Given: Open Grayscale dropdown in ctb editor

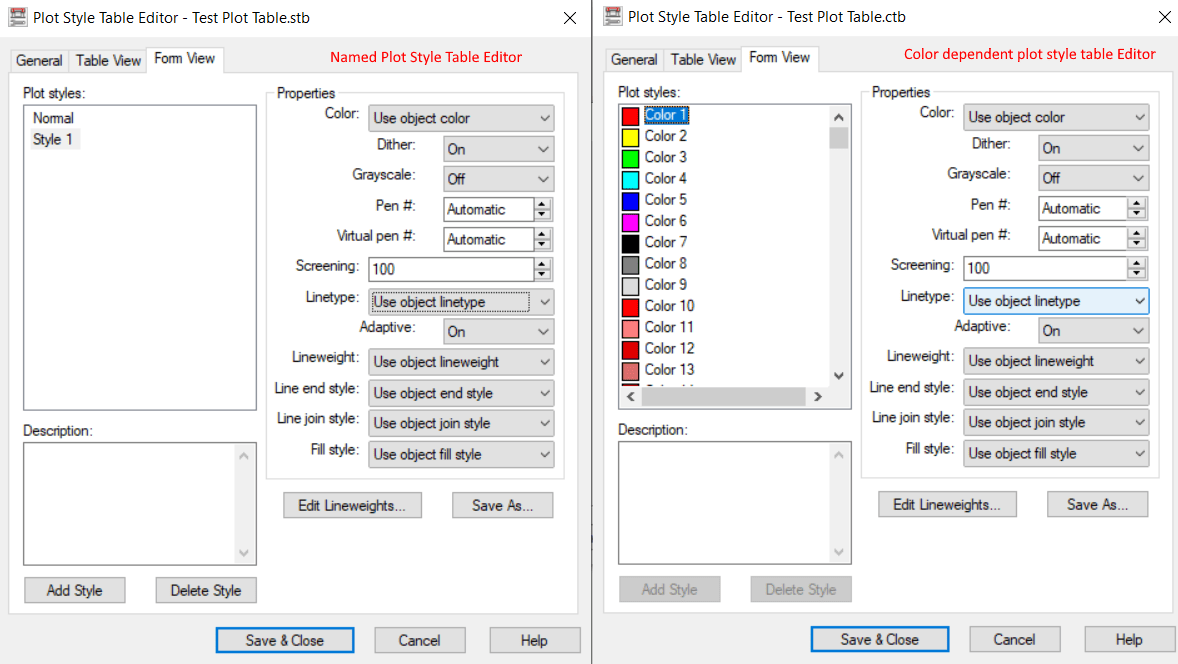Looking at the screenshot, I should [1094, 178].
